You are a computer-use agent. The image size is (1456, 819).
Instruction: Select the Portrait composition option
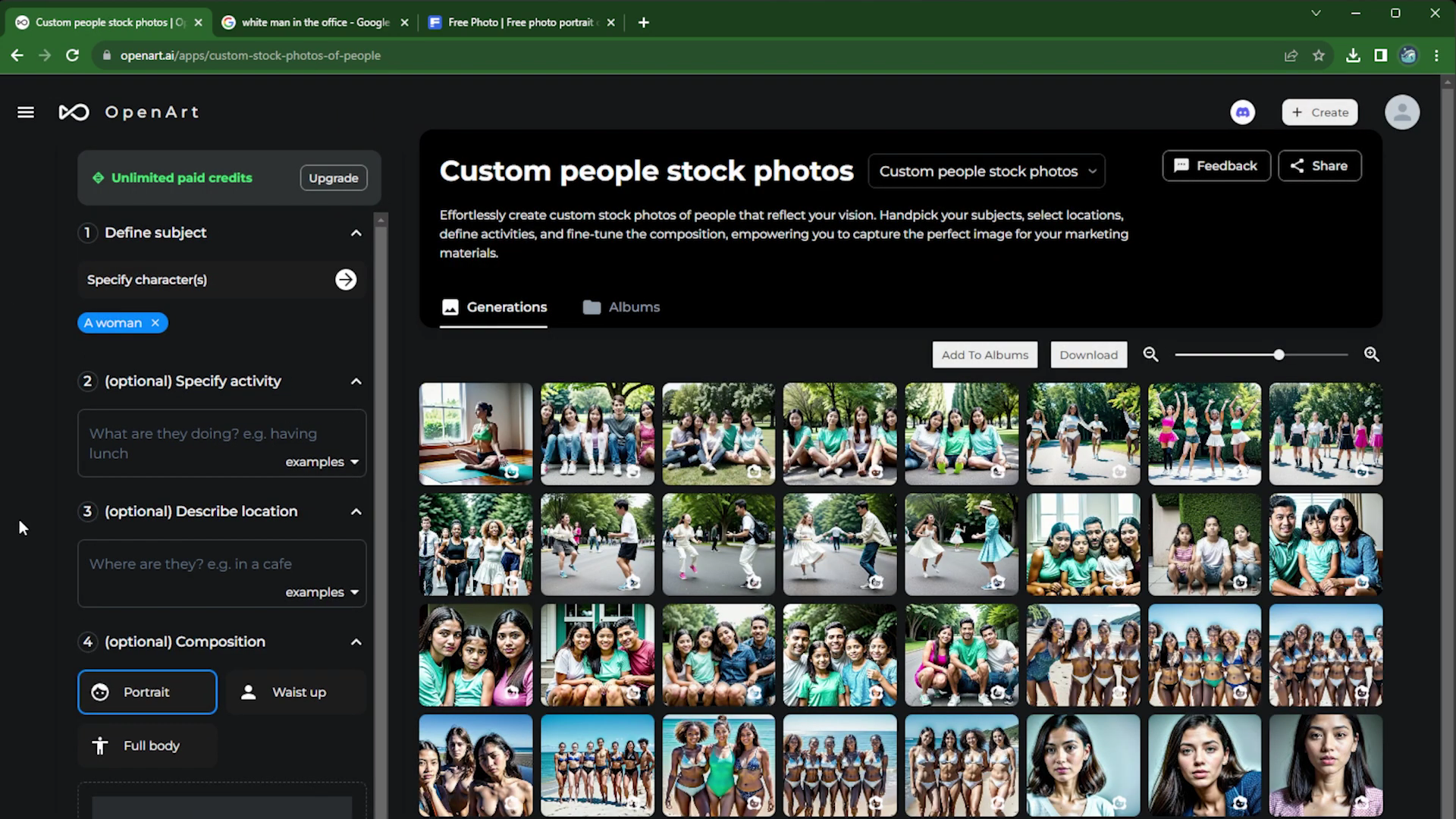147,692
